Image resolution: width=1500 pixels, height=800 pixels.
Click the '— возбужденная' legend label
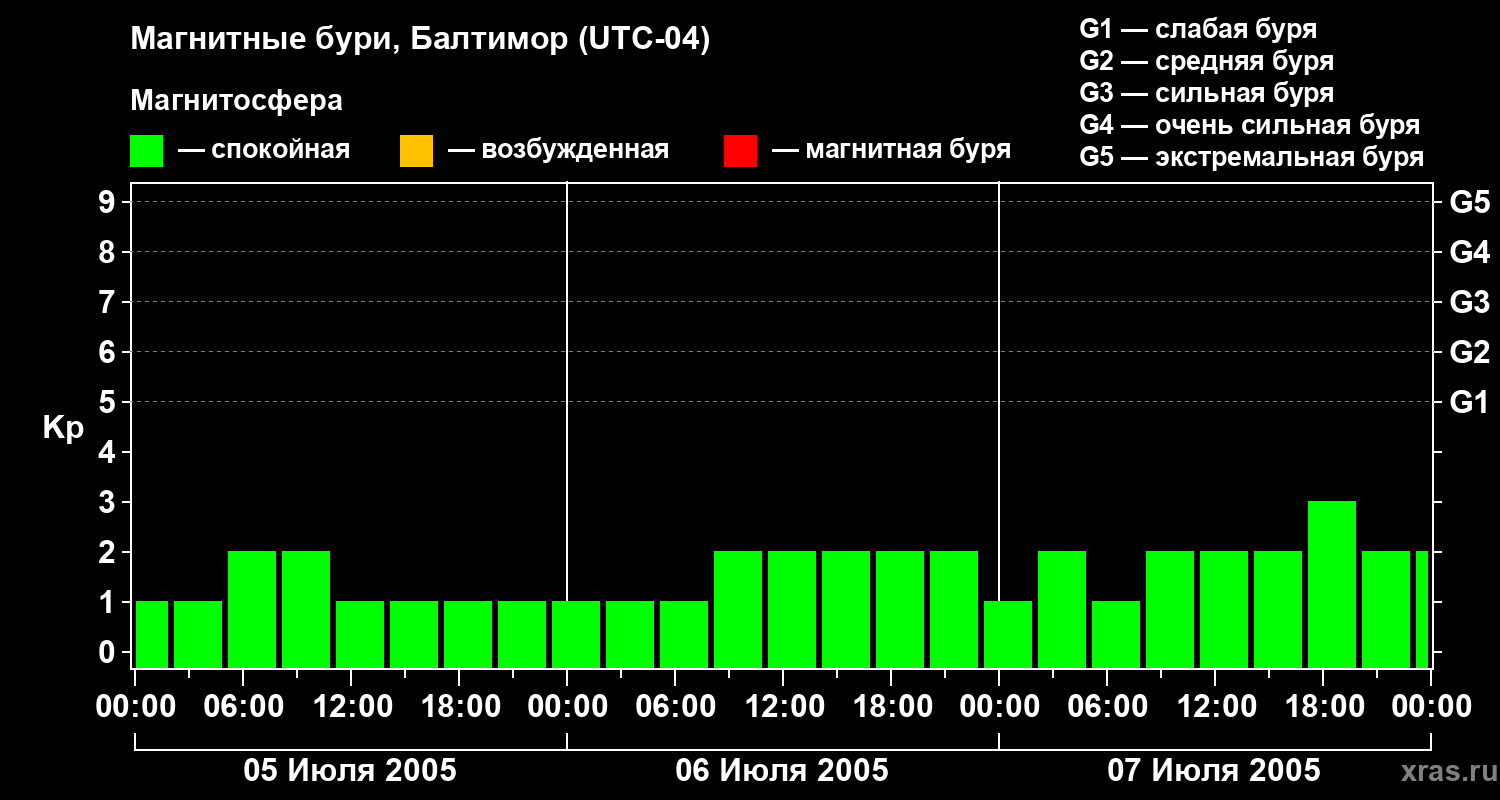pos(558,151)
